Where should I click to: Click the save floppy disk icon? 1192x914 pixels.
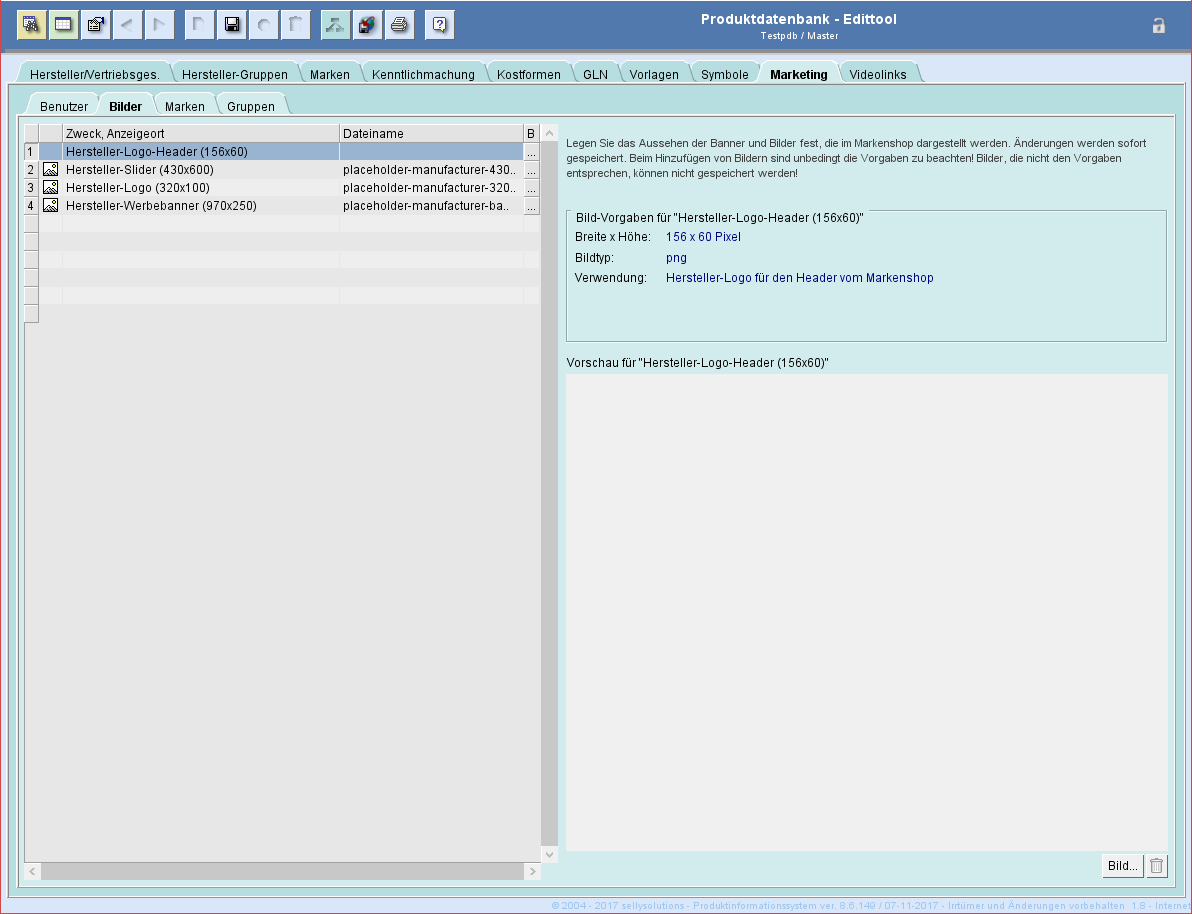(231, 25)
